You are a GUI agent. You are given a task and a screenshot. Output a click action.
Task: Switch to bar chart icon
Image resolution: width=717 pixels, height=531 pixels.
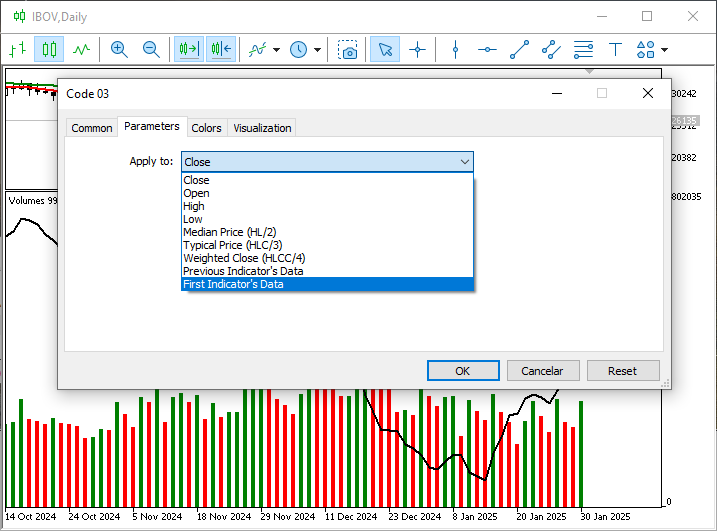pos(17,49)
